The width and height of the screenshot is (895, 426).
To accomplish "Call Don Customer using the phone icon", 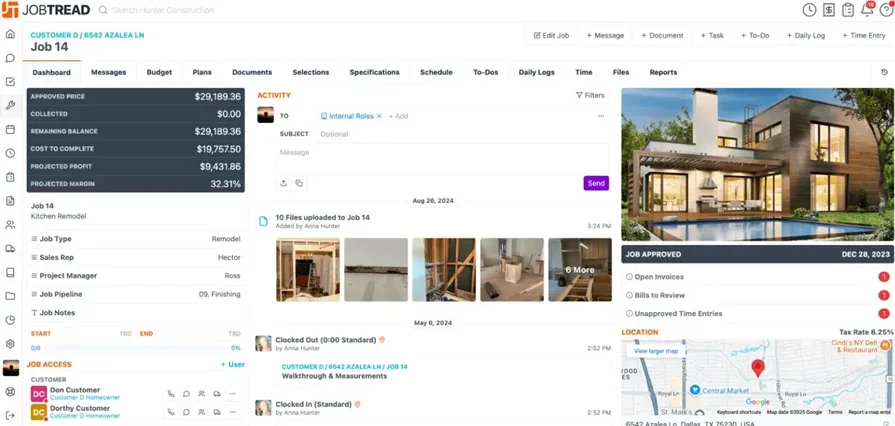I will pos(171,394).
